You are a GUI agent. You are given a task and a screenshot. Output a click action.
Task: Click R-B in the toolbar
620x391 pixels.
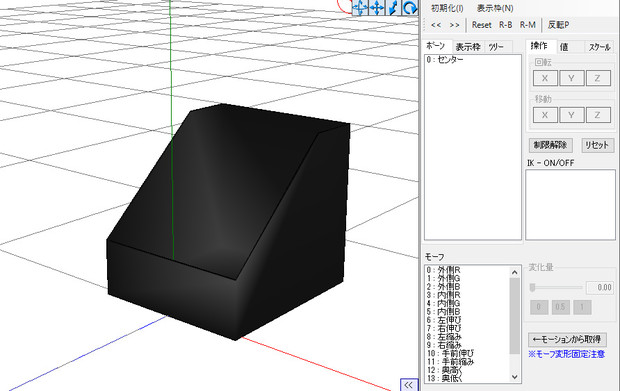click(x=505, y=25)
